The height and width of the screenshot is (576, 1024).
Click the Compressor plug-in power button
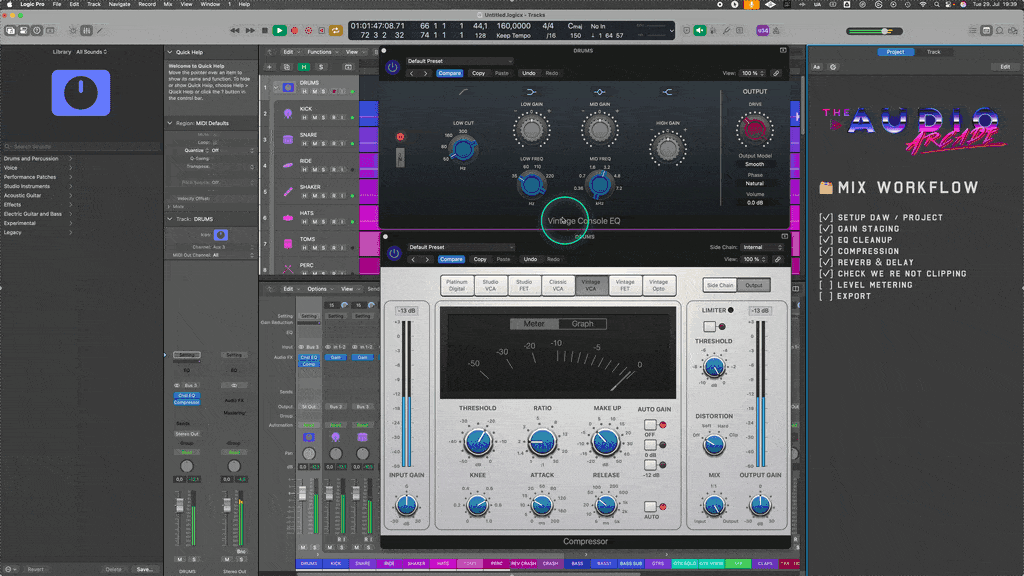coord(392,254)
